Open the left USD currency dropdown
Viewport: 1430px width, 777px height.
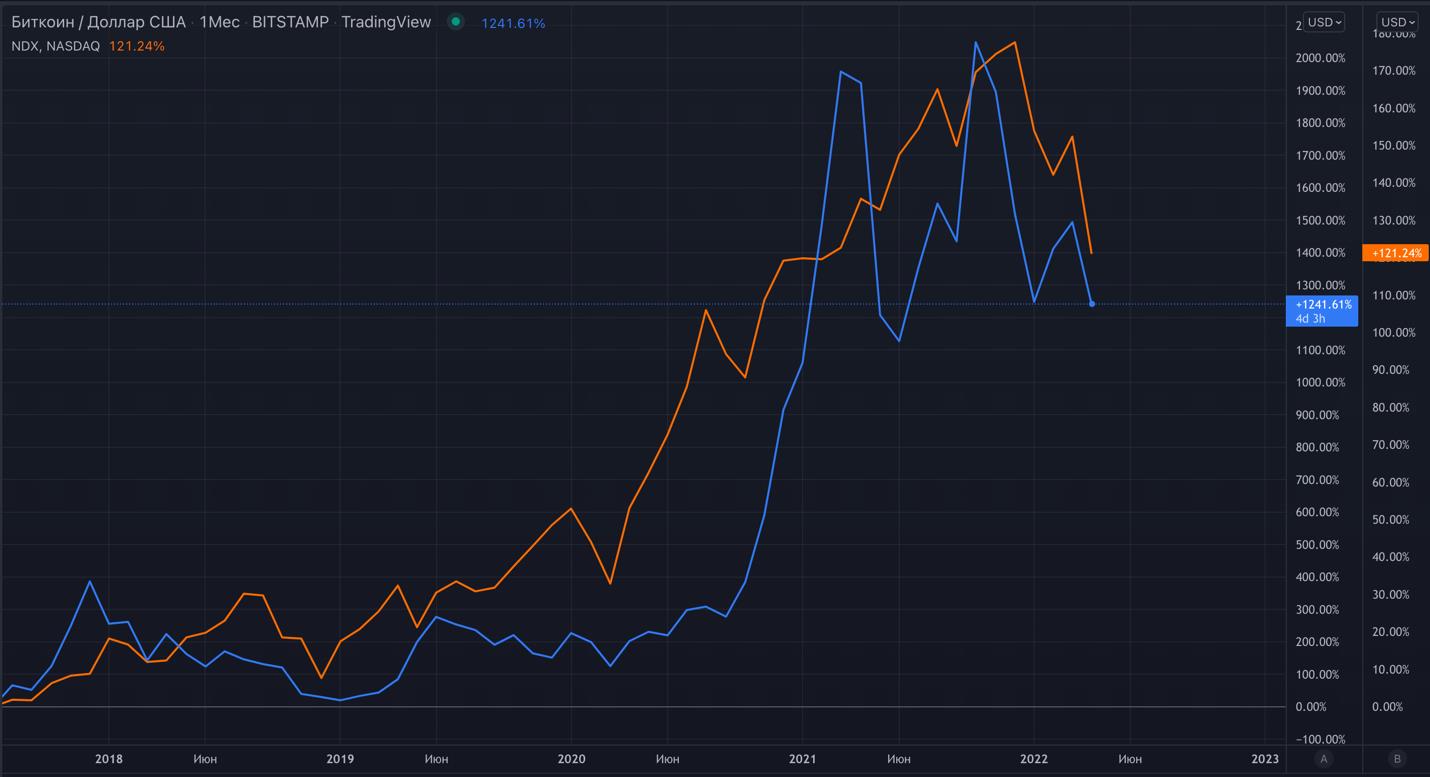[1325, 22]
